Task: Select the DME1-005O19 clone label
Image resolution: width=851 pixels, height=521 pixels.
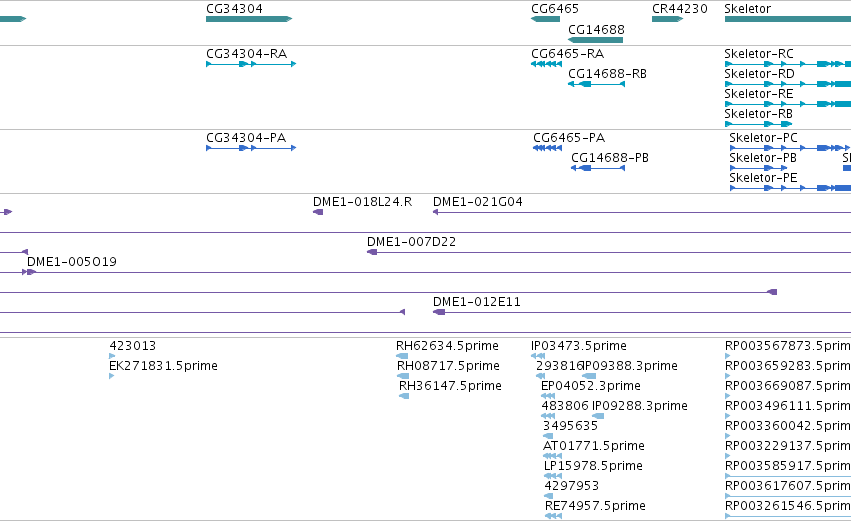Action: click(x=72, y=262)
